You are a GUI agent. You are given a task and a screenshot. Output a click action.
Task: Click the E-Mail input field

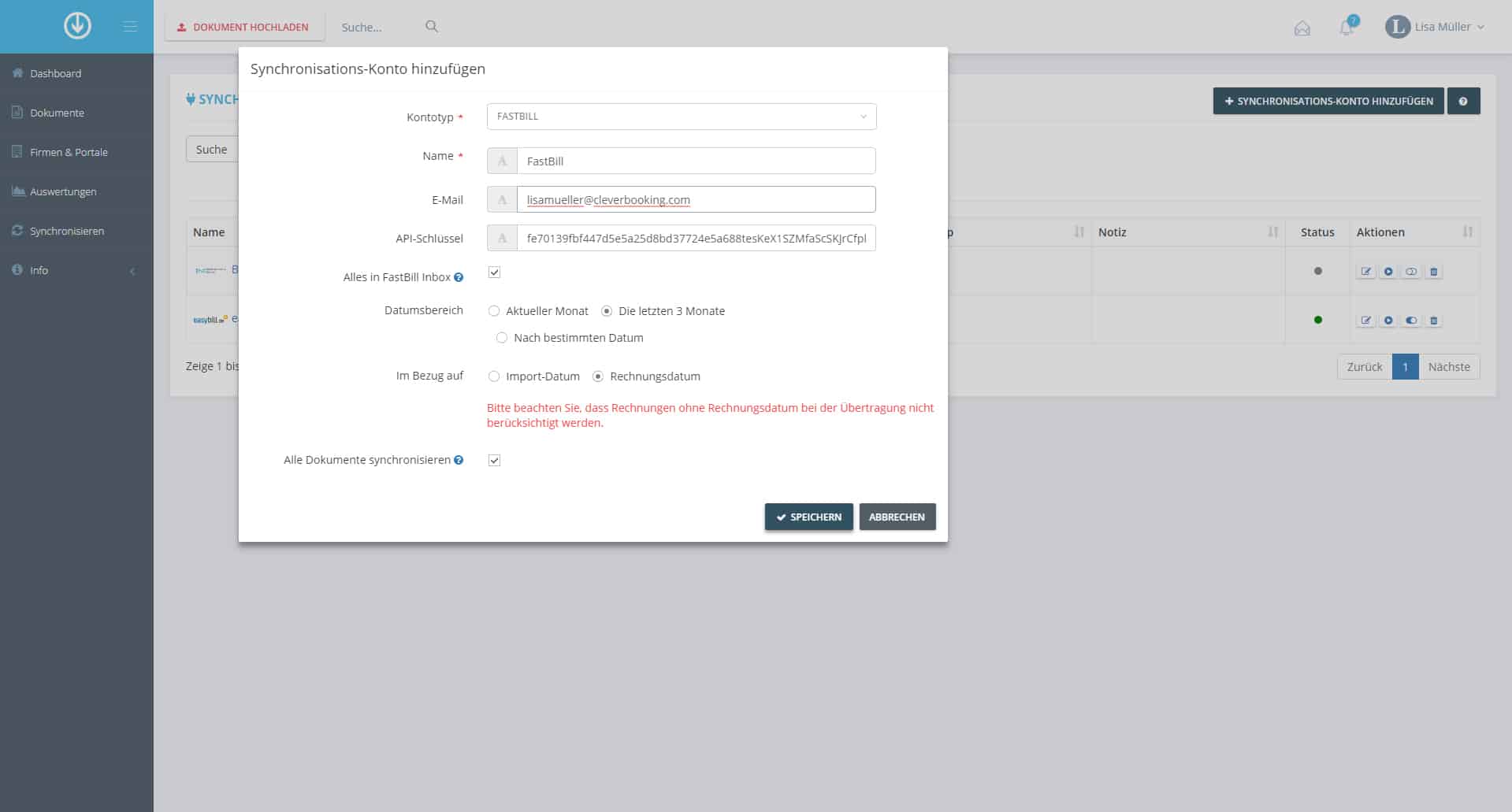(696, 199)
